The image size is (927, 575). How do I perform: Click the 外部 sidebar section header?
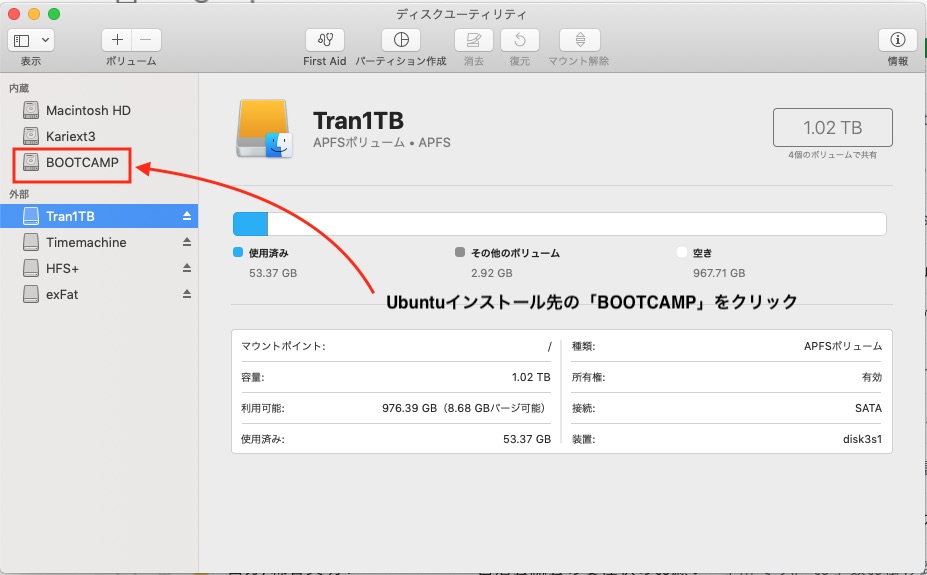[x=19, y=194]
